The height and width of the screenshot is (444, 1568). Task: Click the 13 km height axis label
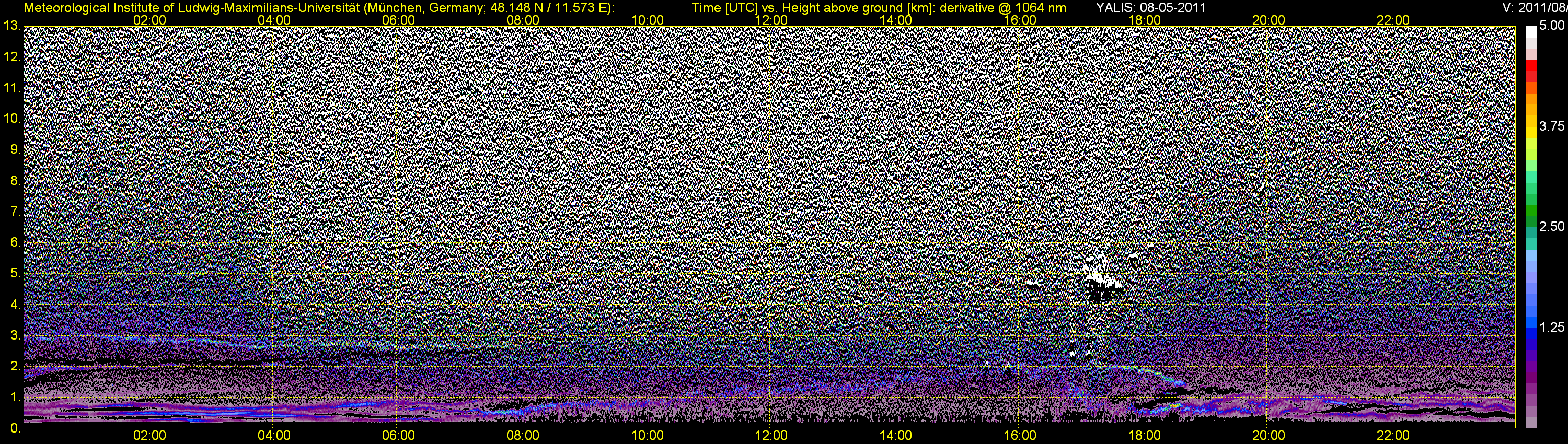(11, 26)
